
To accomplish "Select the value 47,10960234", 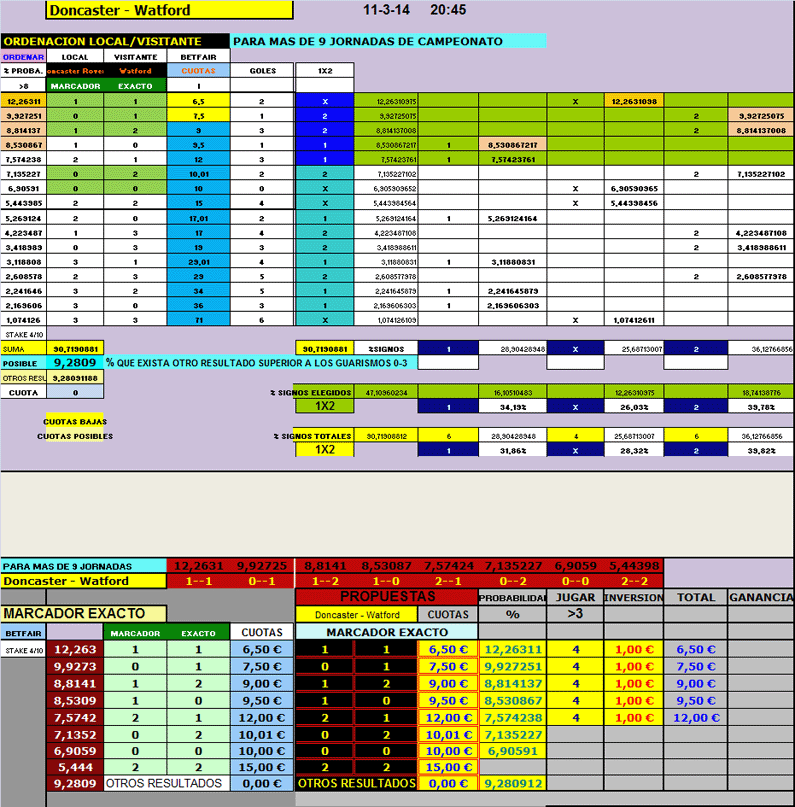I will [386, 393].
